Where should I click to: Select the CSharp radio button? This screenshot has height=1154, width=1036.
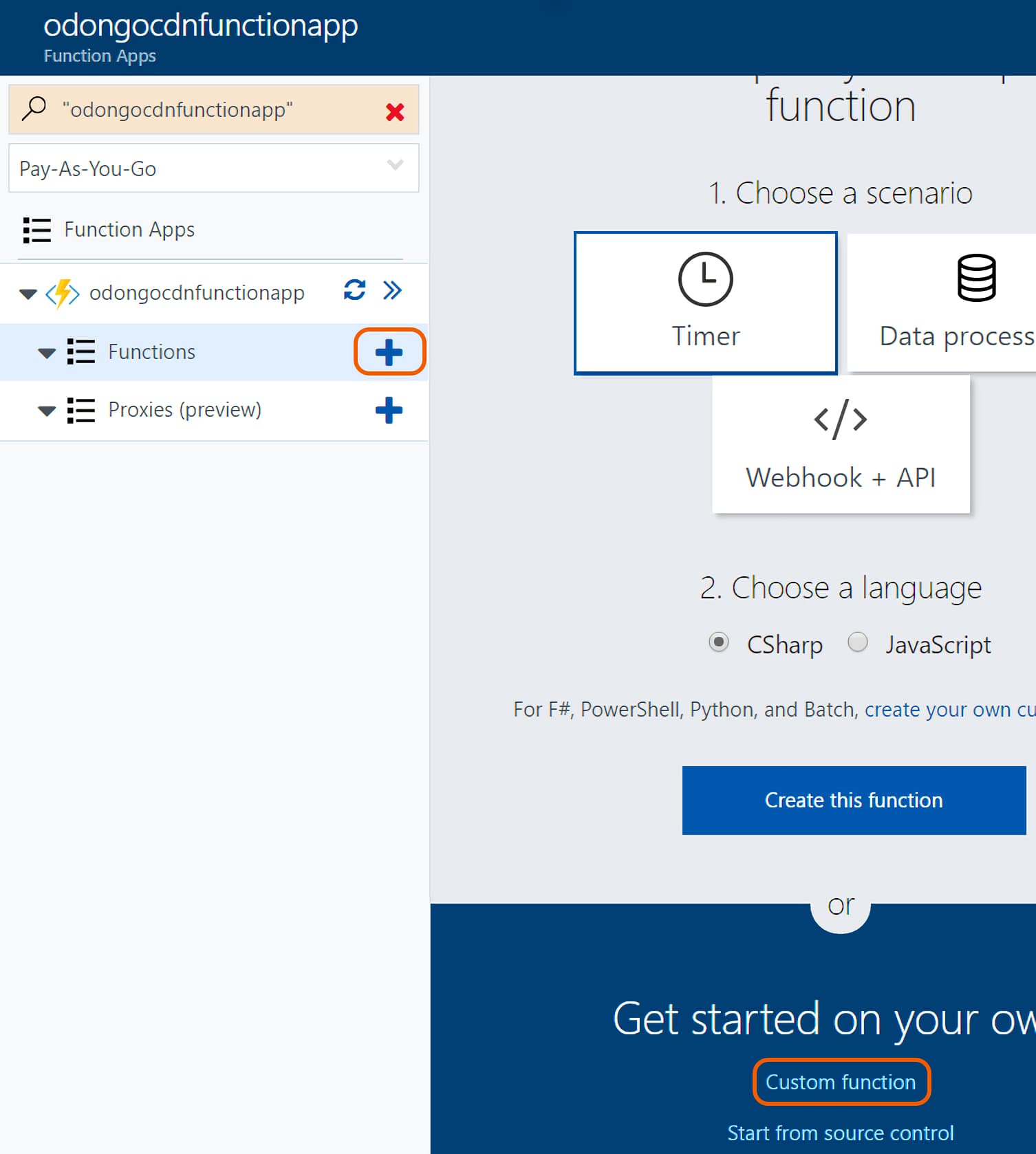tap(718, 642)
